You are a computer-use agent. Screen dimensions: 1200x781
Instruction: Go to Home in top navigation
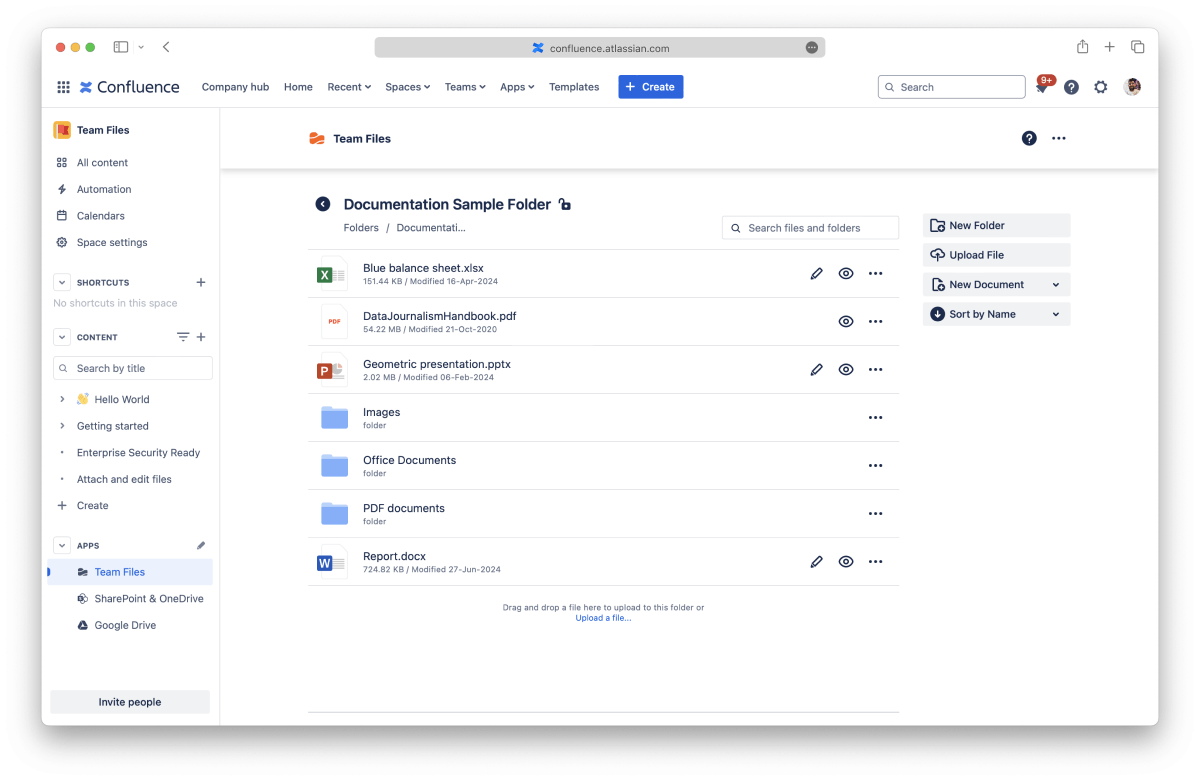click(x=298, y=87)
